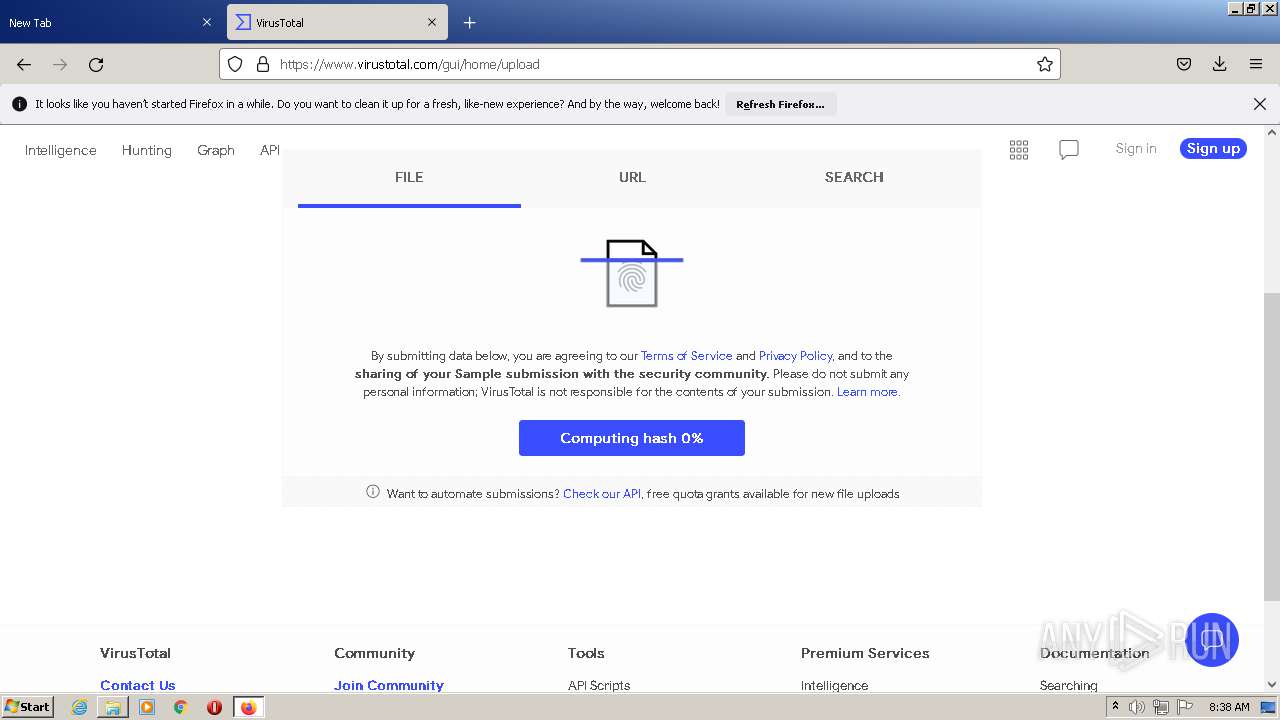
Task: Click the file fingerprint upload icon
Action: click(x=632, y=272)
